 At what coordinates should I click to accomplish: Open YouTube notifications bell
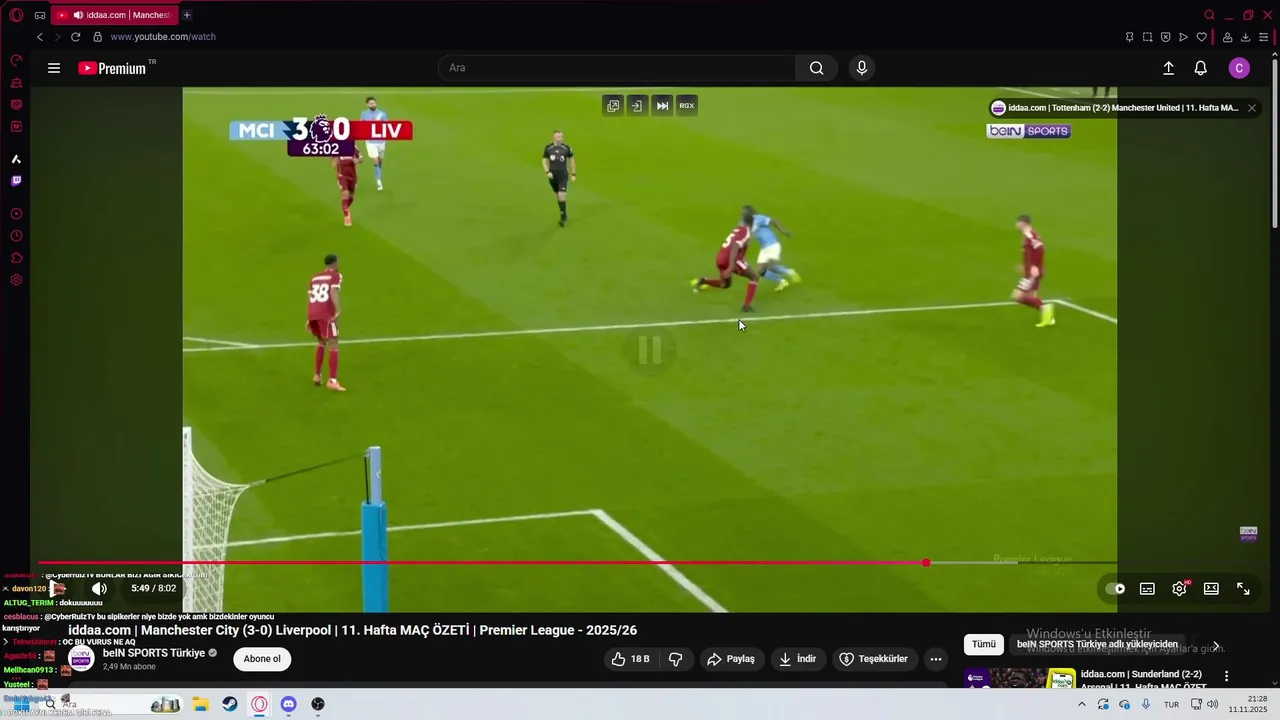[x=1200, y=68]
